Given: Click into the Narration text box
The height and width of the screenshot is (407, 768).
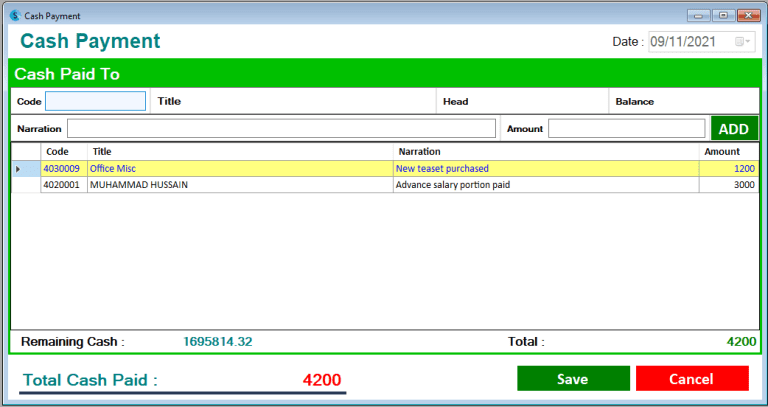Looking at the screenshot, I should 281,129.
